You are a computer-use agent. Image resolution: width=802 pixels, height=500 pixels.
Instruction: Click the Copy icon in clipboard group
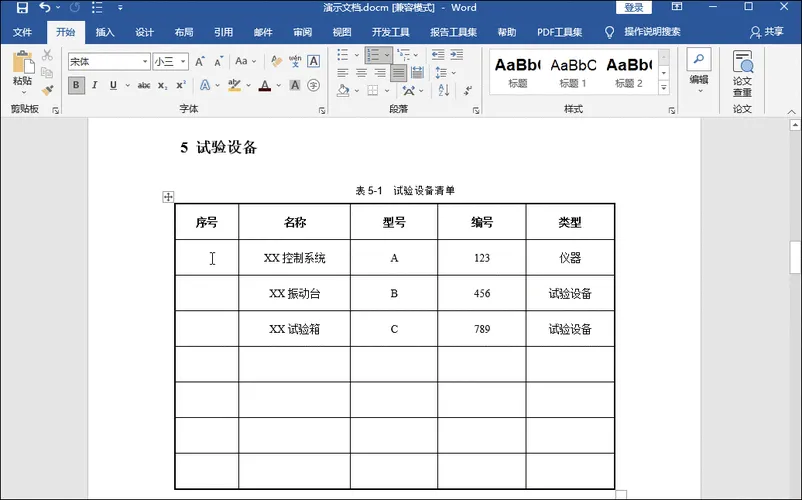click(x=47, y=73)
